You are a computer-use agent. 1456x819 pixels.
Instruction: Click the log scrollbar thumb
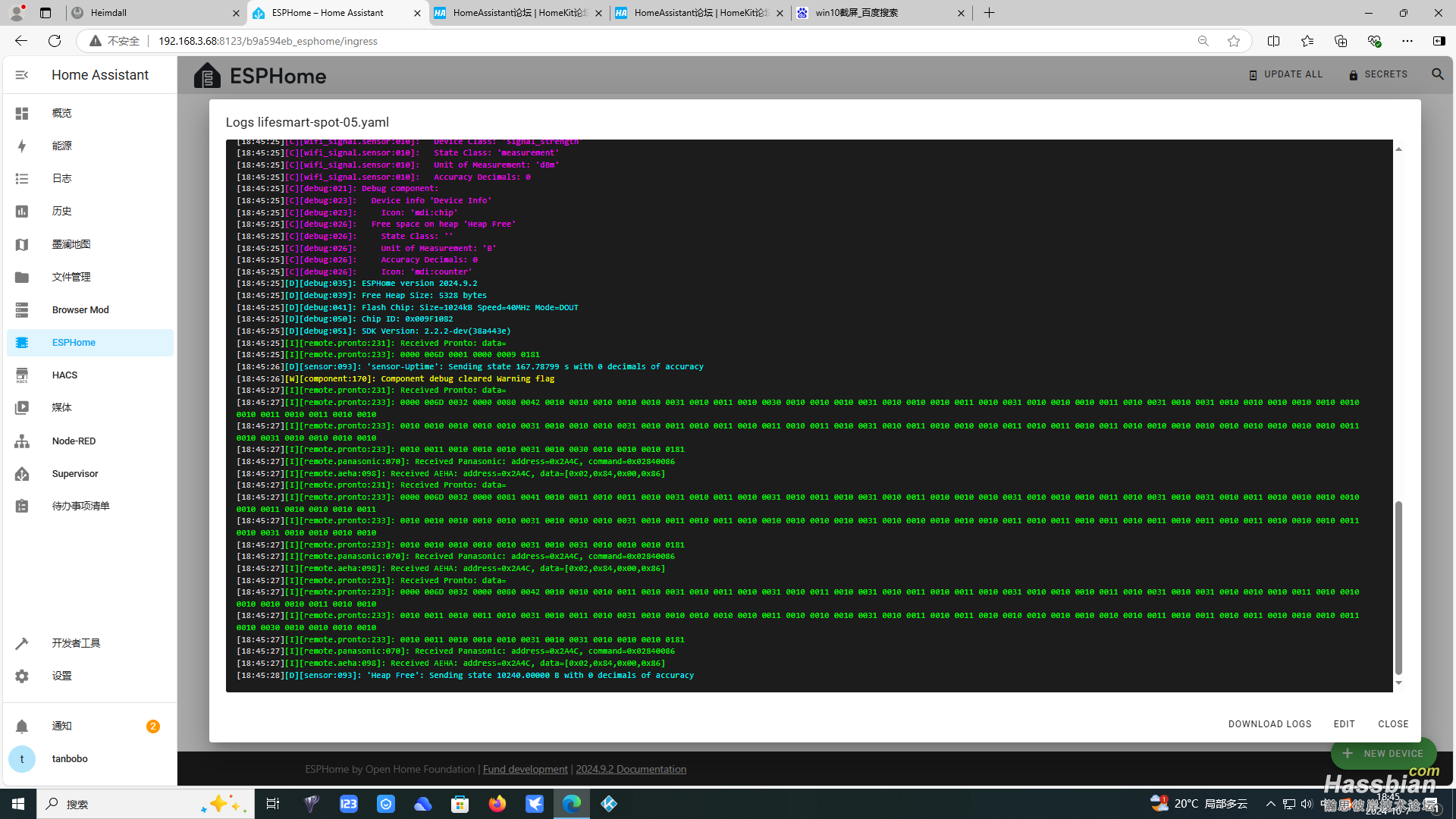tap(1398, 588)
